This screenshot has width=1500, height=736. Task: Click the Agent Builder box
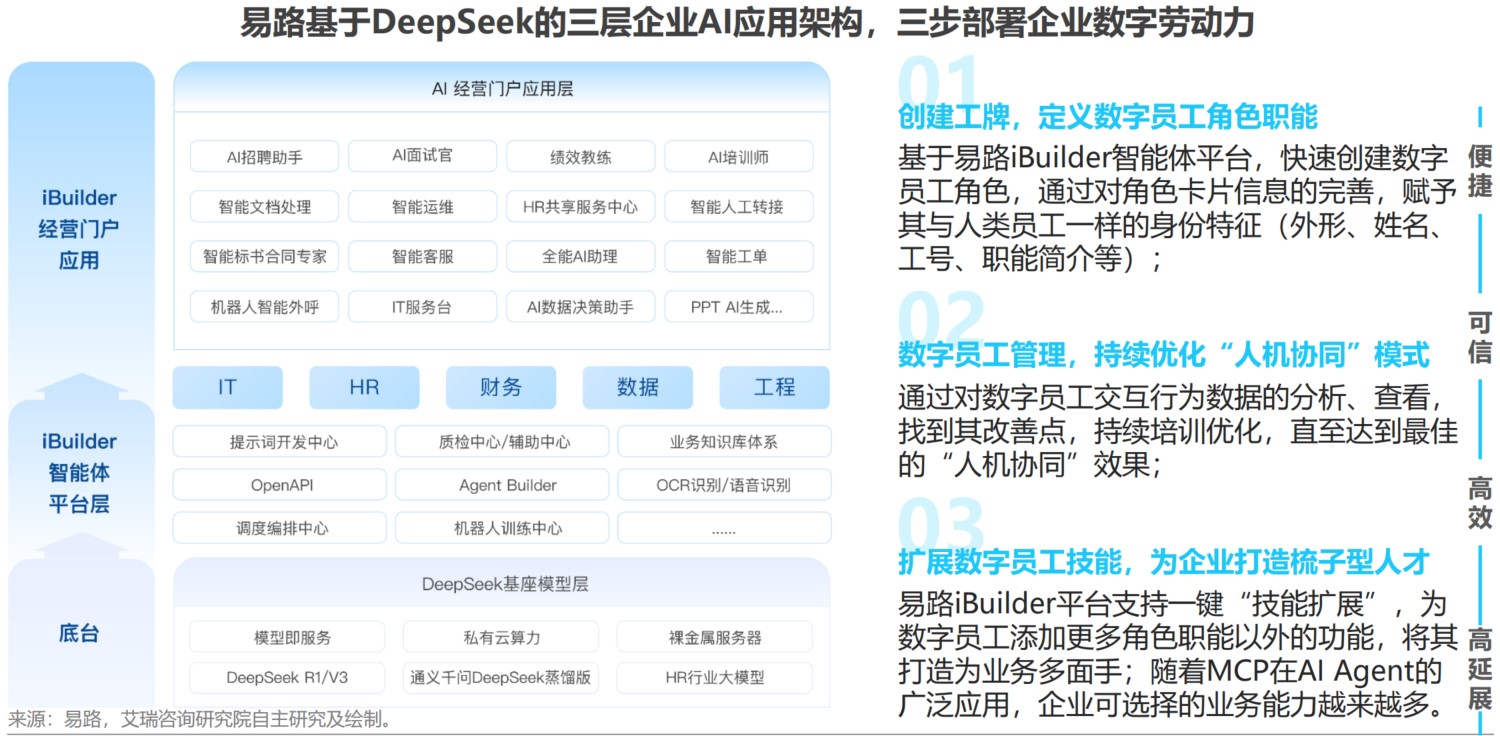point(502,485)
